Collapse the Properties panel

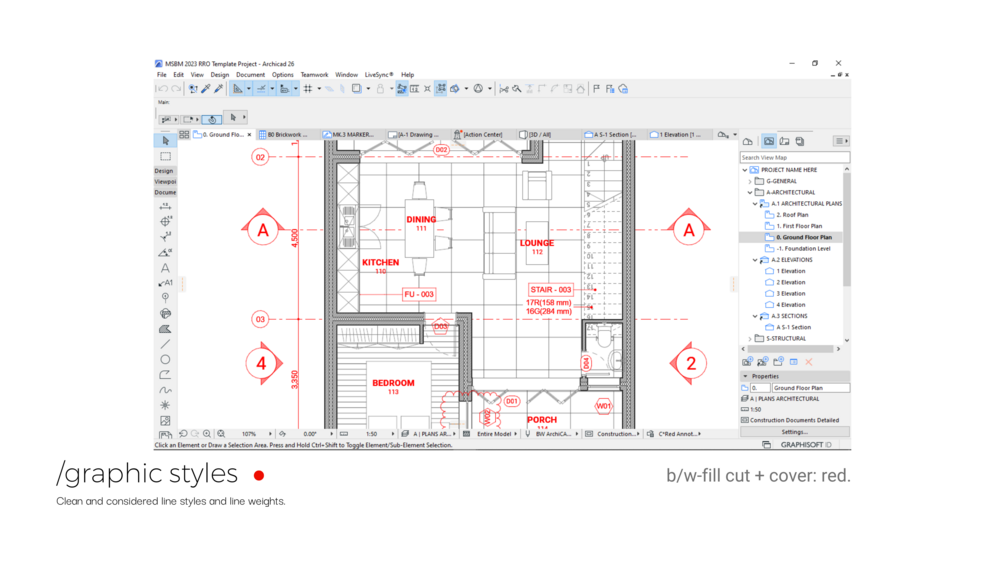point(745,377)
